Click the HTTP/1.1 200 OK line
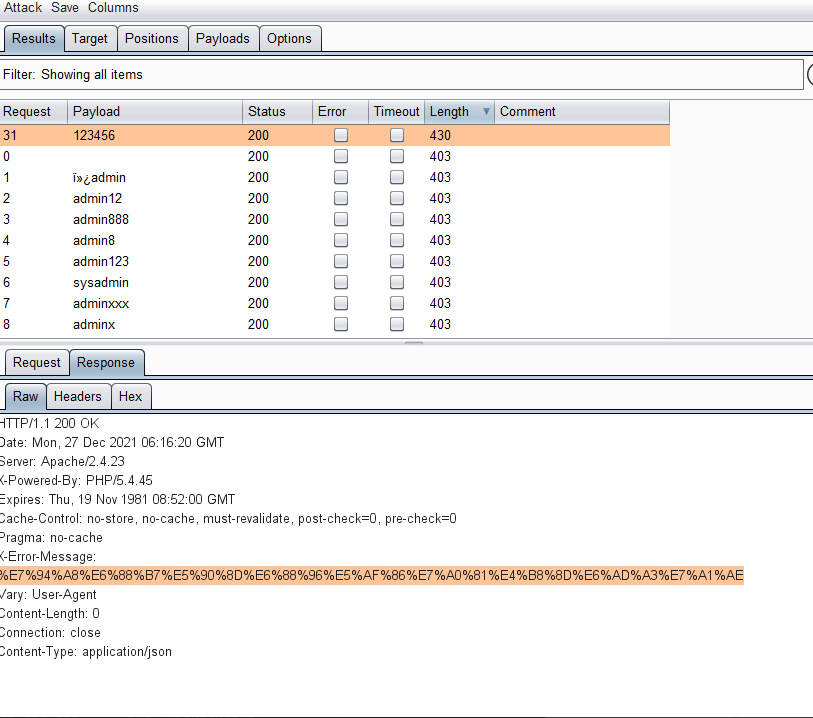The image size is (813, 718). [x=49, y=424]
